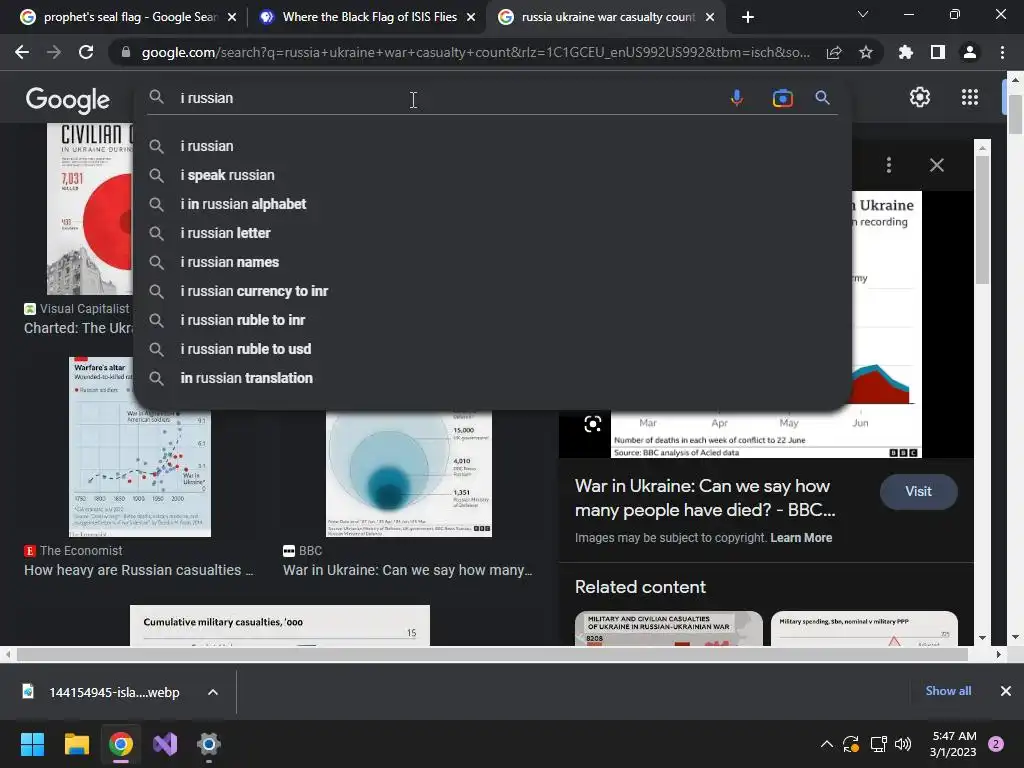Select suggestion 'i speak russian'
1024x768 pixels.
(492, 175)
